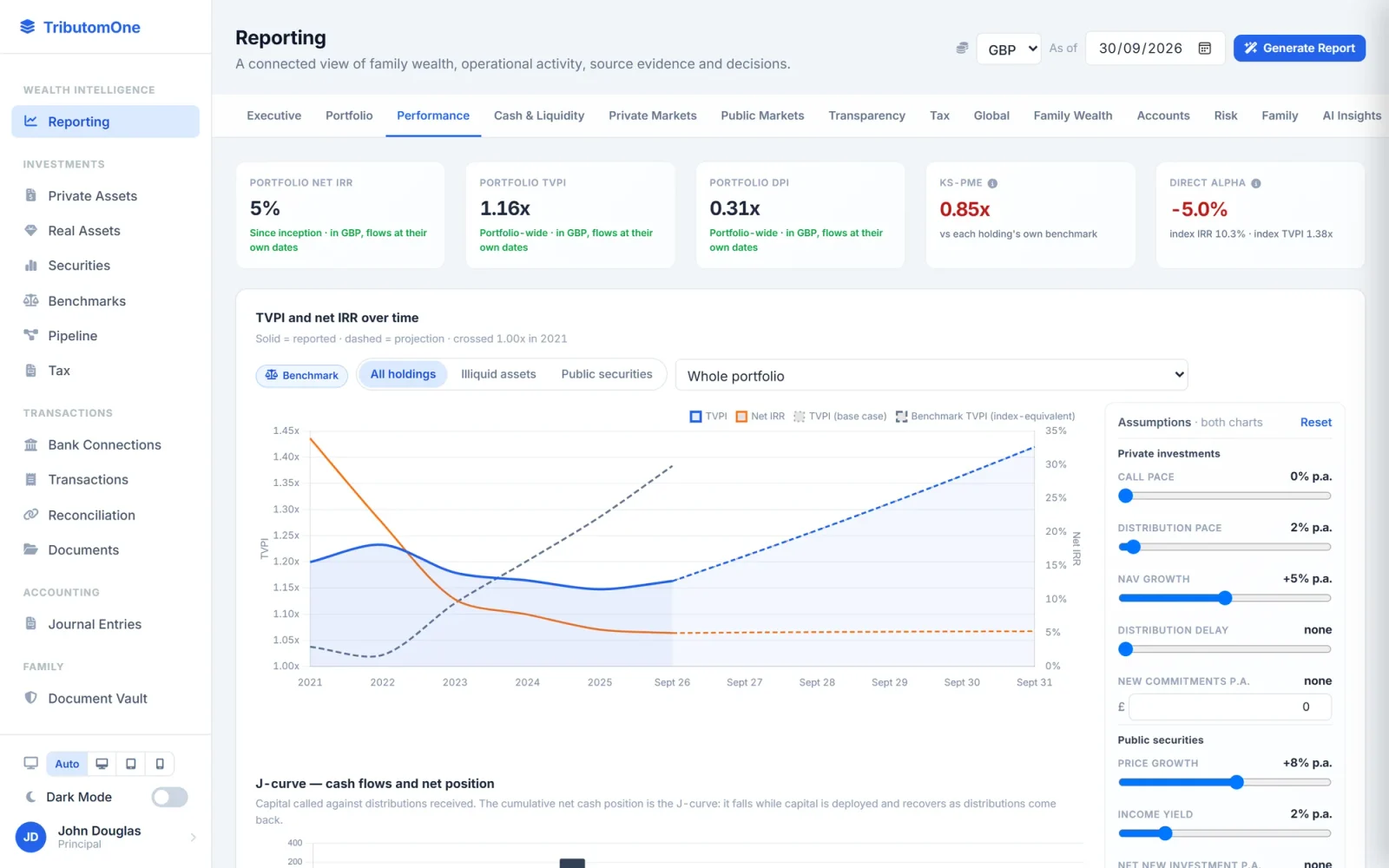The height and width of the screenshot is (868, 1389).
Task: Open Private Assets from sidebar icon
Action: tap(31, 195)
